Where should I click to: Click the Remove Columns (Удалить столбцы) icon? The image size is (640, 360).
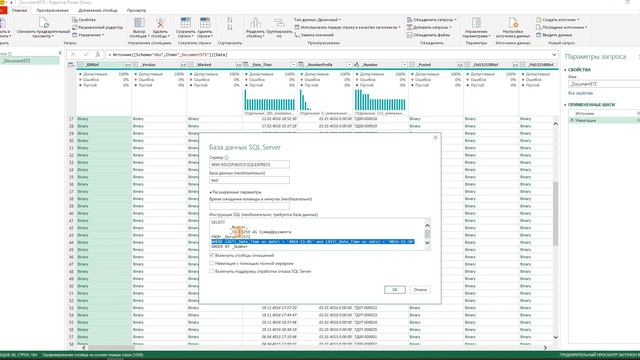click(x=160, y=23)
